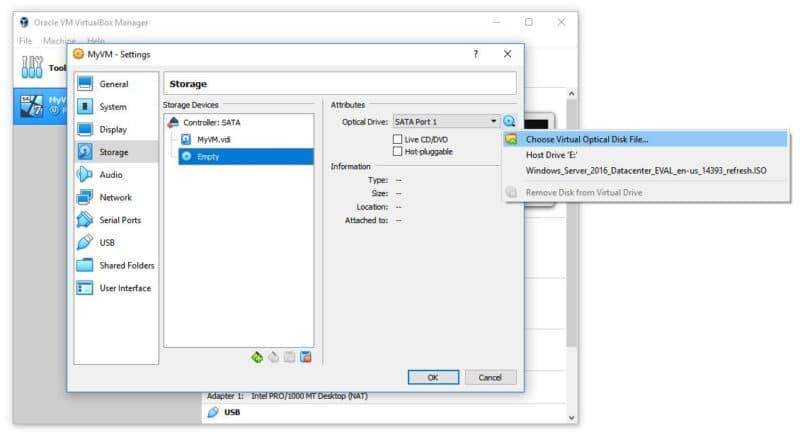Image resolution: width=800 pixels, height=442 pixels.
Task: Enable the Live CD/DVD checkbox
Action: (x=398, y=139)
